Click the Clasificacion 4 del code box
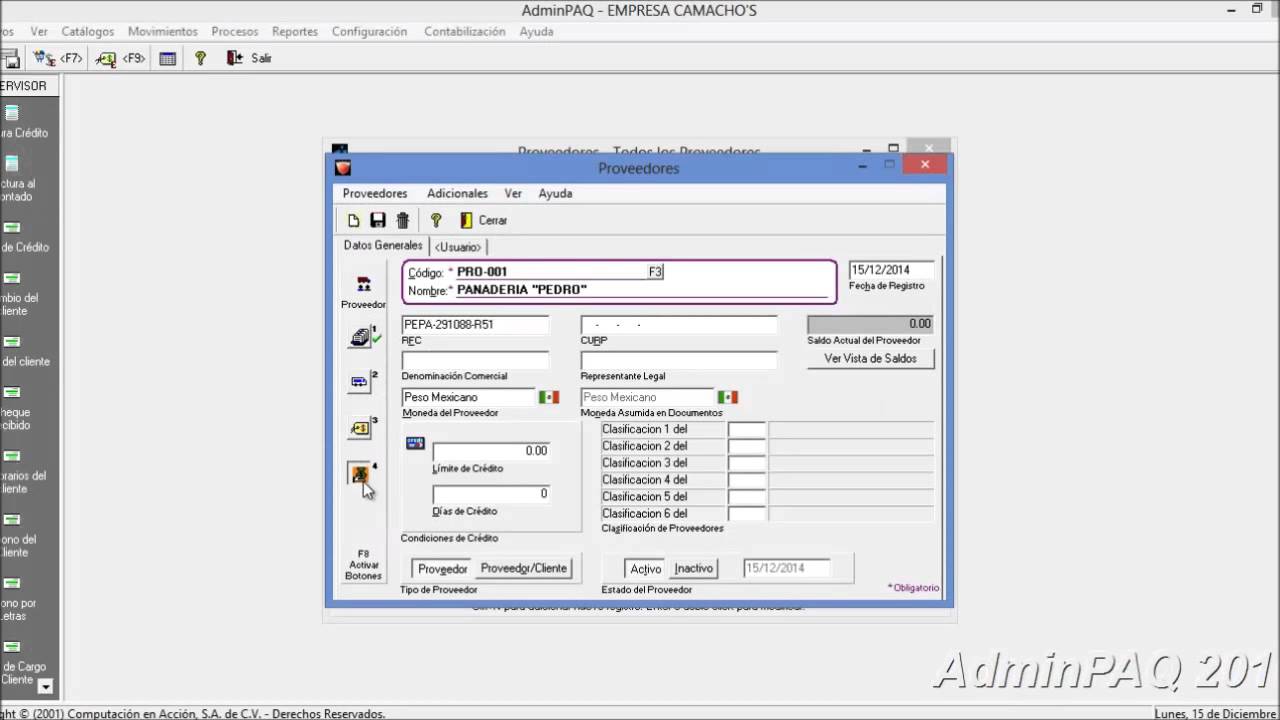 tap(747, 480)
